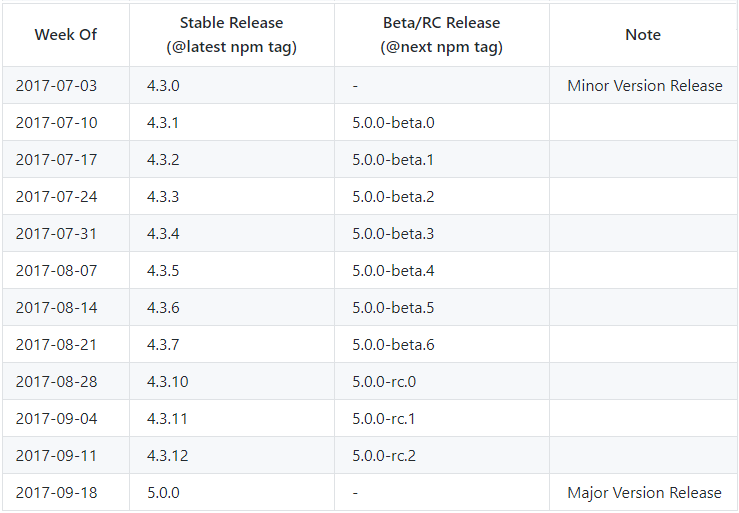This screenshot has width=739, height=513.
Task: Click the 2017-07-03 date cell
Action: pyautogui.click(x=57, y=86)
